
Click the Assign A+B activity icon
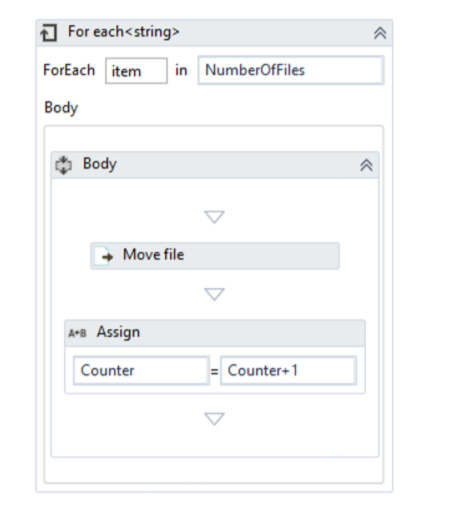77,333
